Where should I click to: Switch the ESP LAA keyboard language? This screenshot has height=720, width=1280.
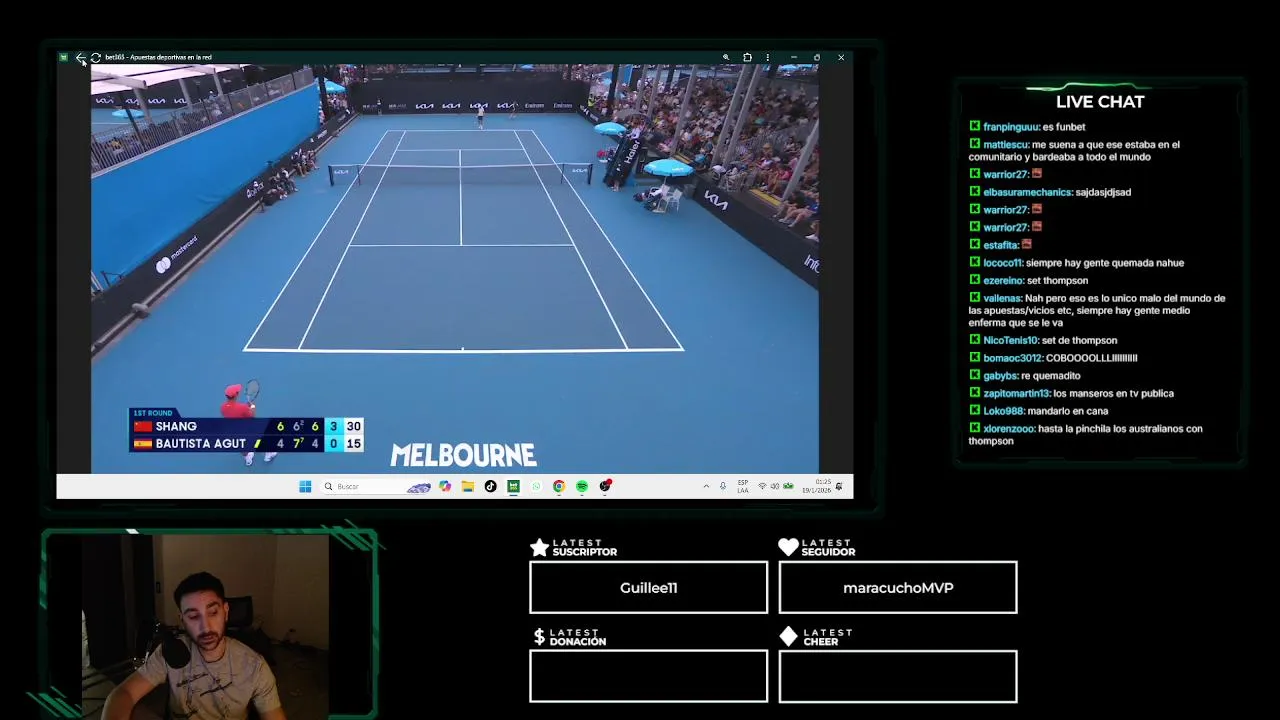click(x=743, y=487)
